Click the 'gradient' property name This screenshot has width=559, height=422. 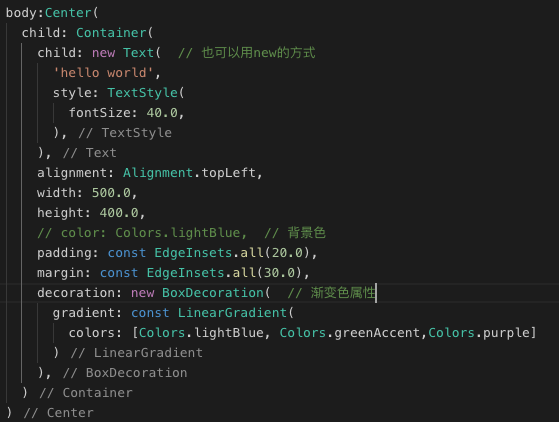[x=84, y=313]
